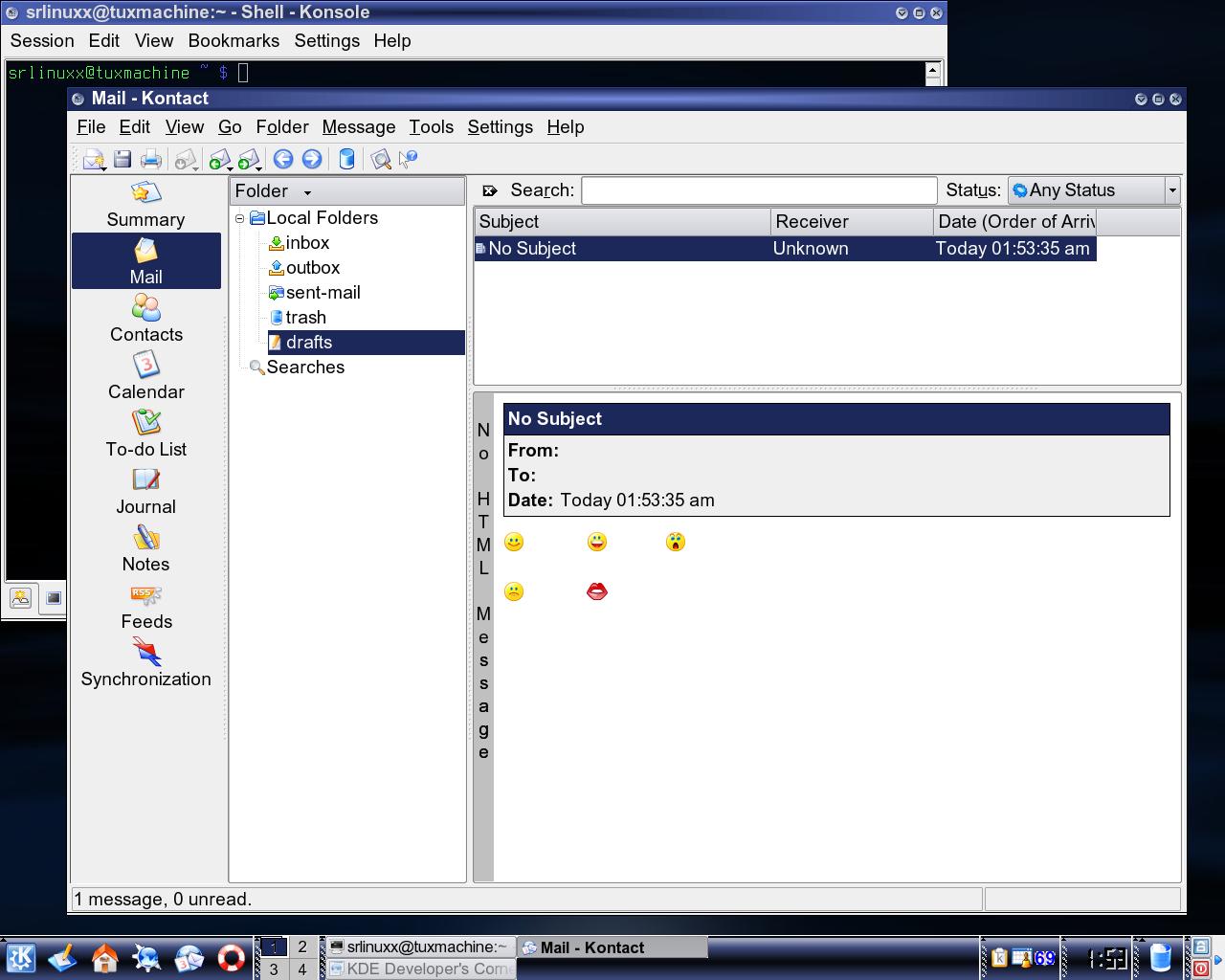Open Feeds in the Kontact sidebar
Viewport: 1225px width, 980px height.
click(145, 606)
